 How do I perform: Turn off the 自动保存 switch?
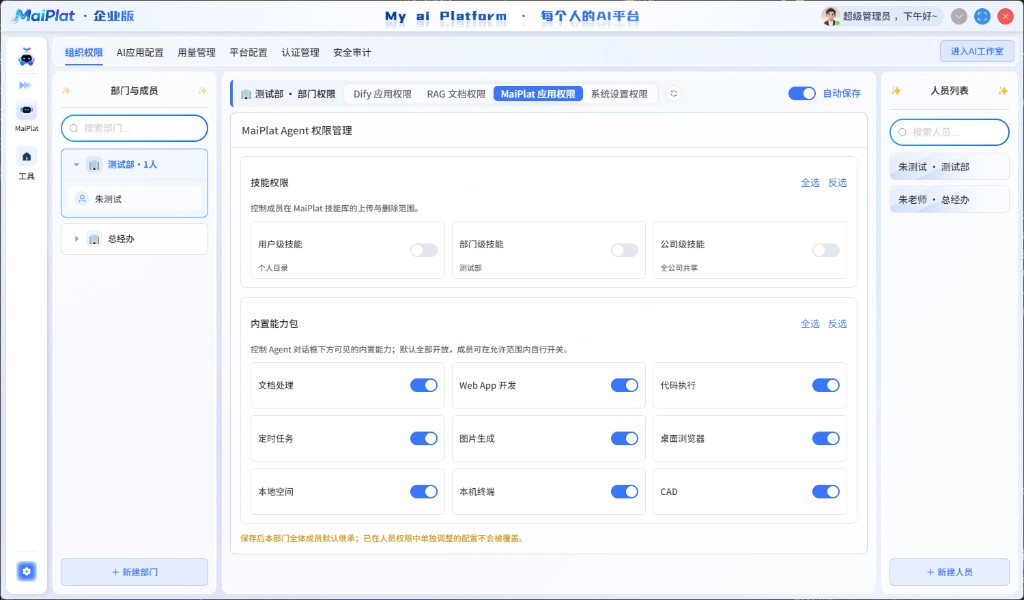802,93
